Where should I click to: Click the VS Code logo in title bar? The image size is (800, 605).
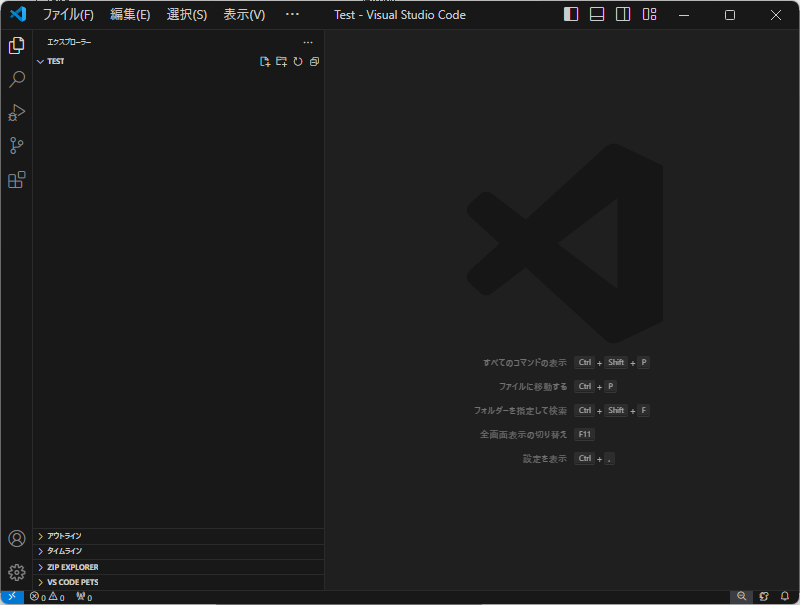[18, 14]
